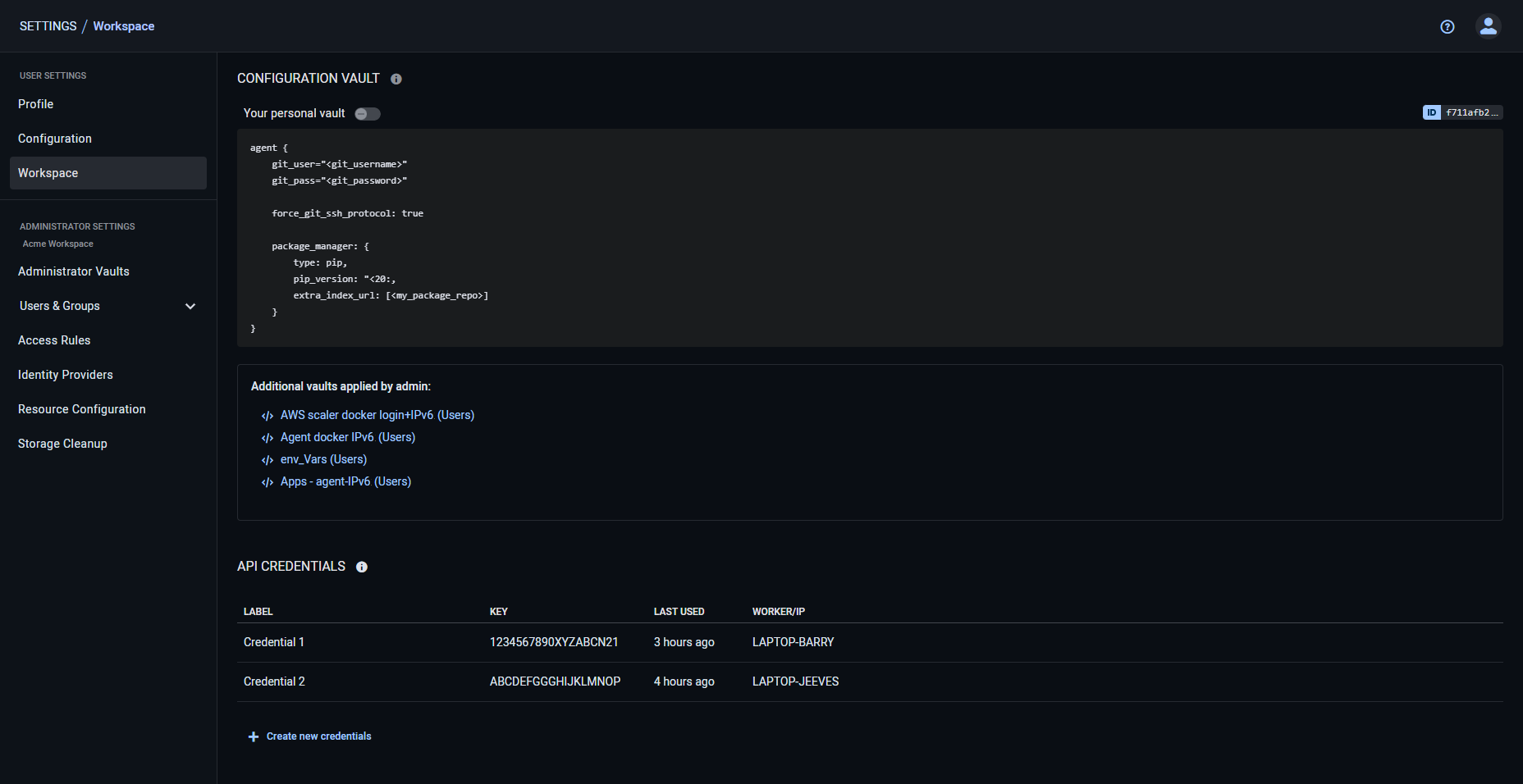1523x784 pixels.
Task: Collapse the Users & Groups chevron
Action: pyautogui.click(x=190, y=306)
